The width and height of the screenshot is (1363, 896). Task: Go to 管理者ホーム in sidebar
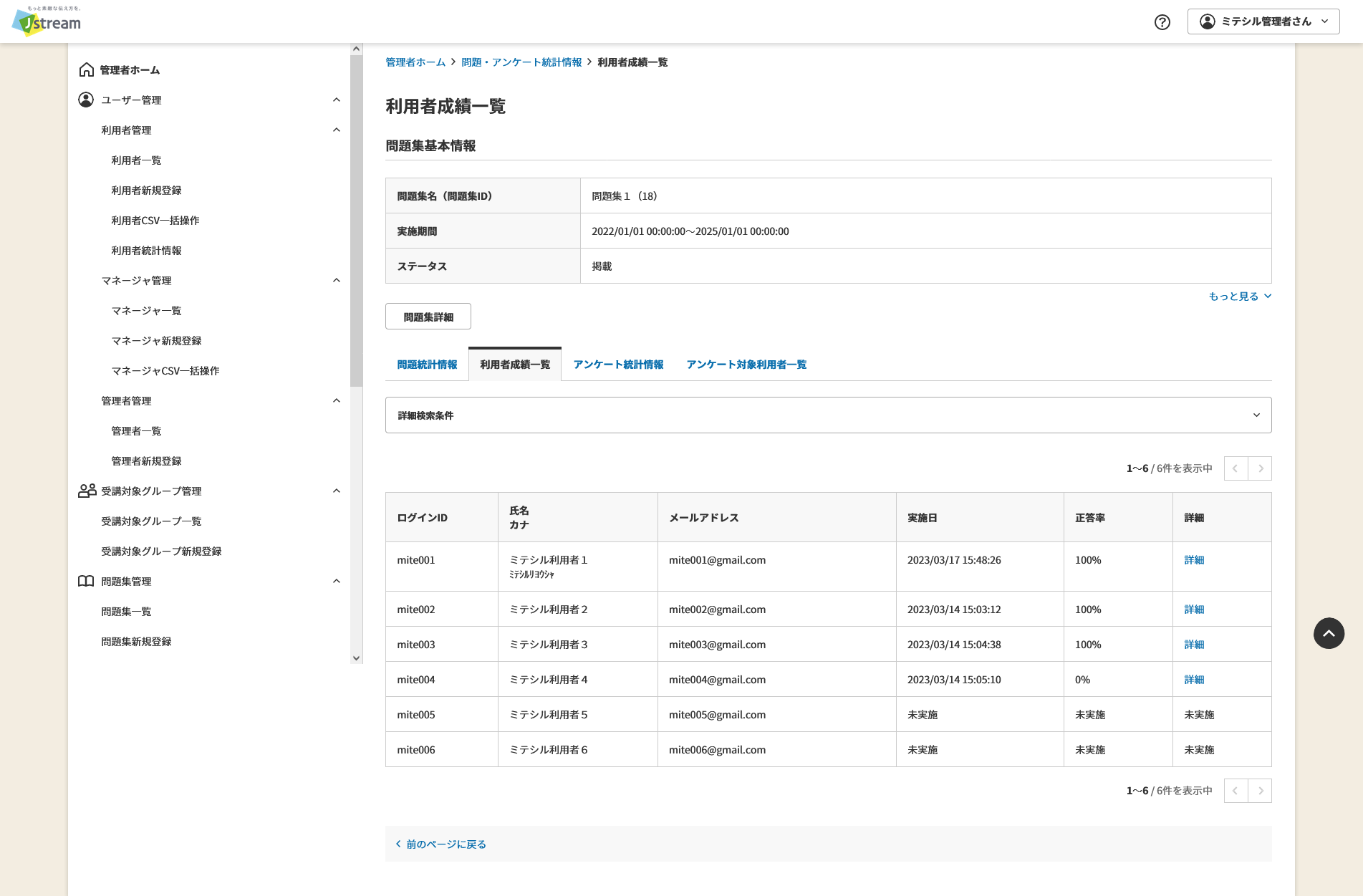point(130,70)
